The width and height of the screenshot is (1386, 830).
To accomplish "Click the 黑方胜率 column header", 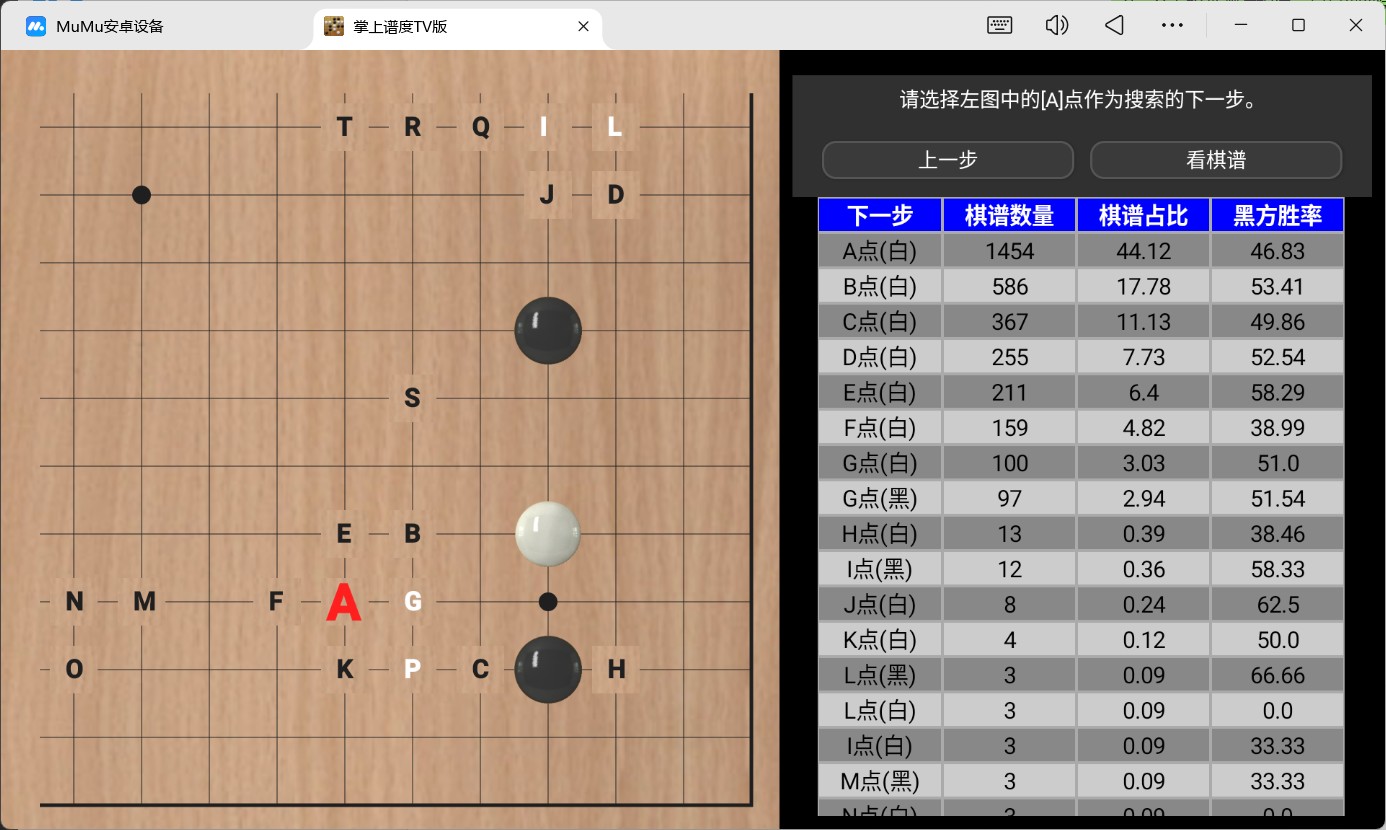I will point(1277,215).
